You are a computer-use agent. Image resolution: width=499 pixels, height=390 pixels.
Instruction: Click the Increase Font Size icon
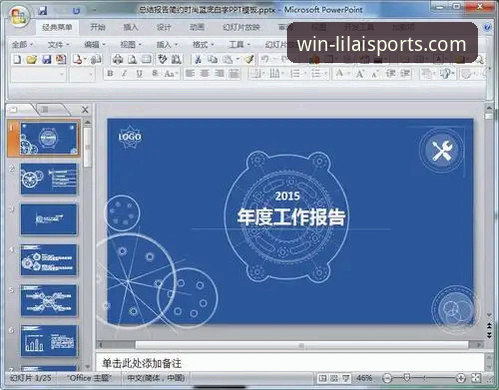(360, 74)
